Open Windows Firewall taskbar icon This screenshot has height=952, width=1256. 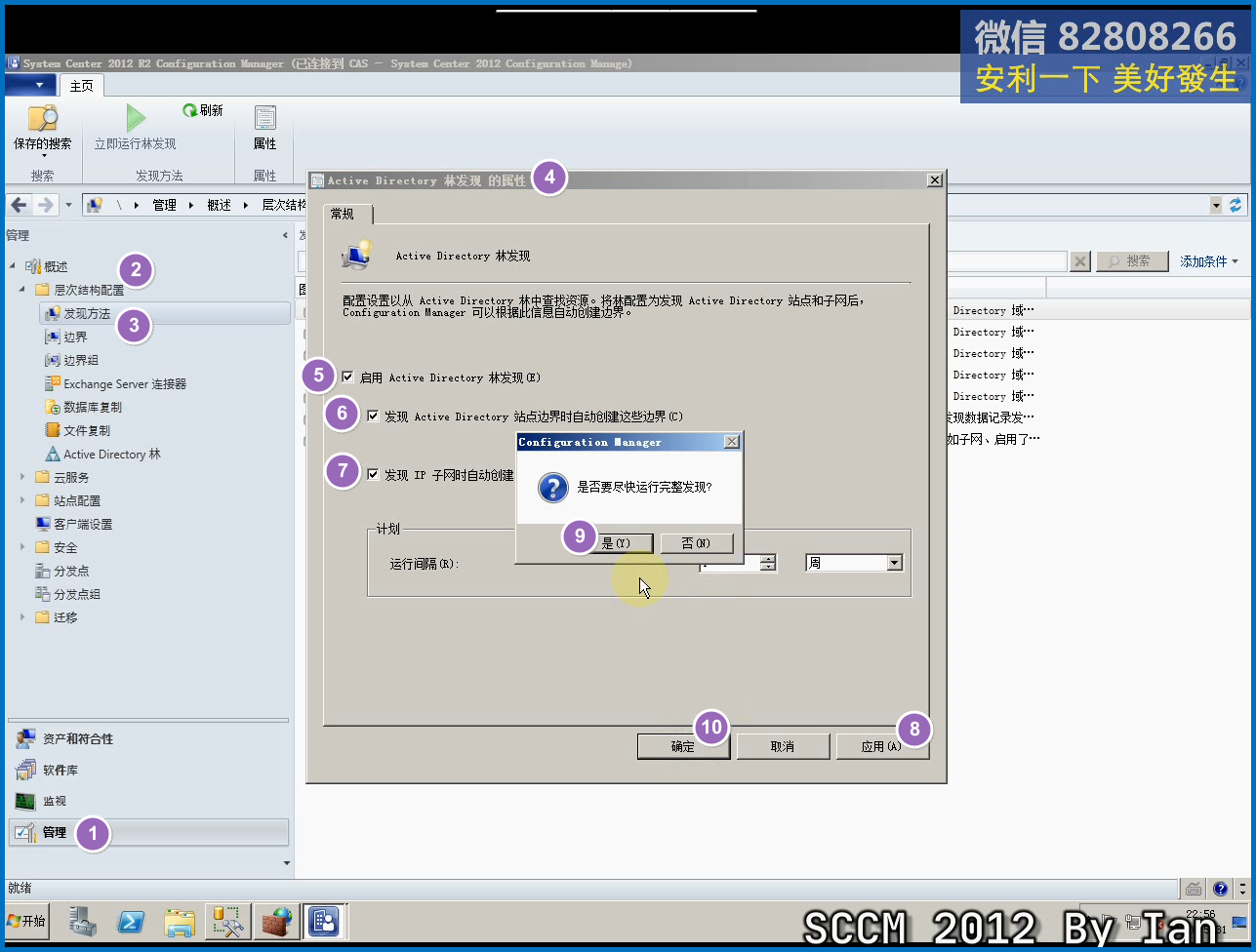point(276,921)
